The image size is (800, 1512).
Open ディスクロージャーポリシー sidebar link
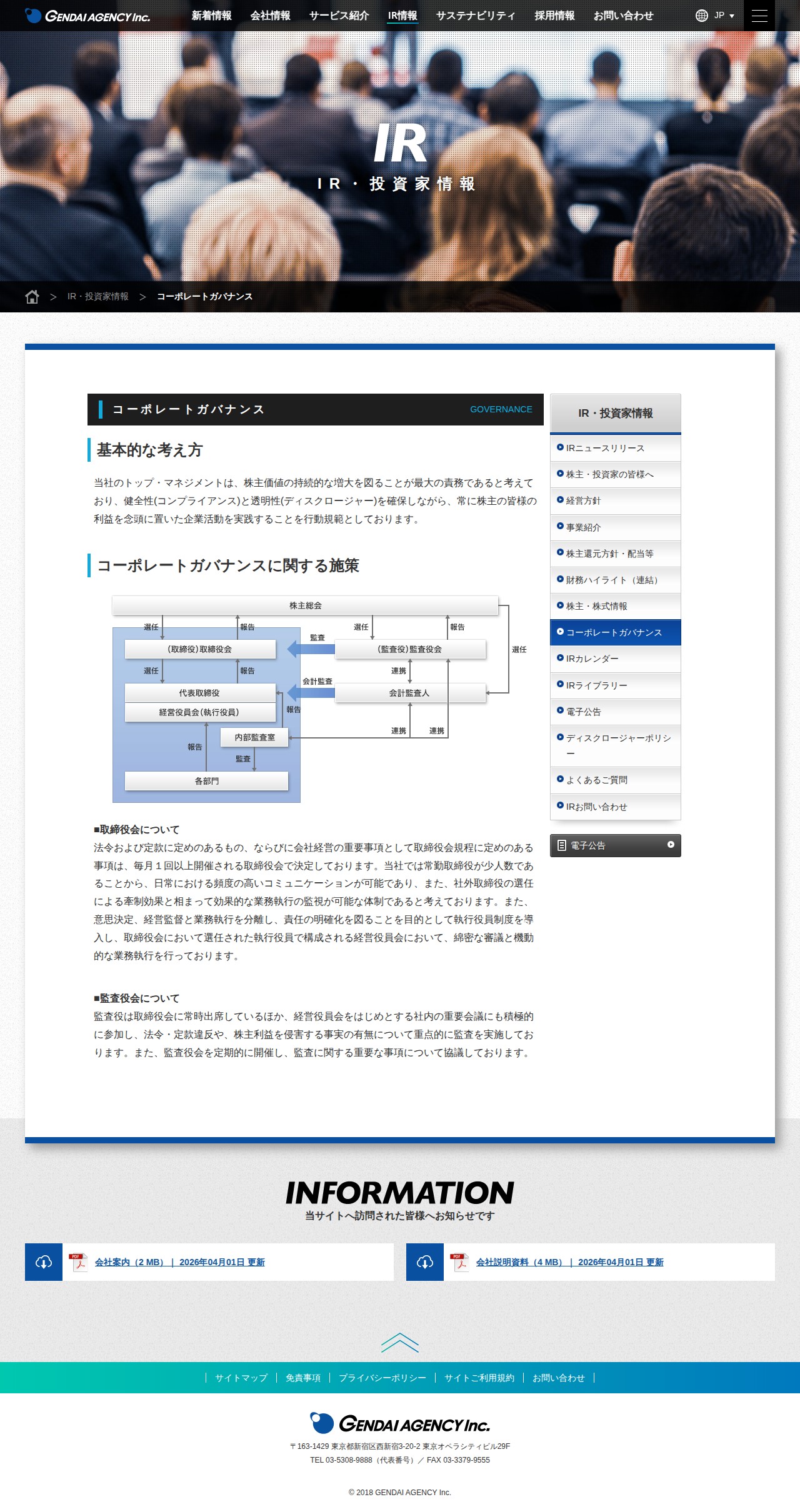point(616,745)
